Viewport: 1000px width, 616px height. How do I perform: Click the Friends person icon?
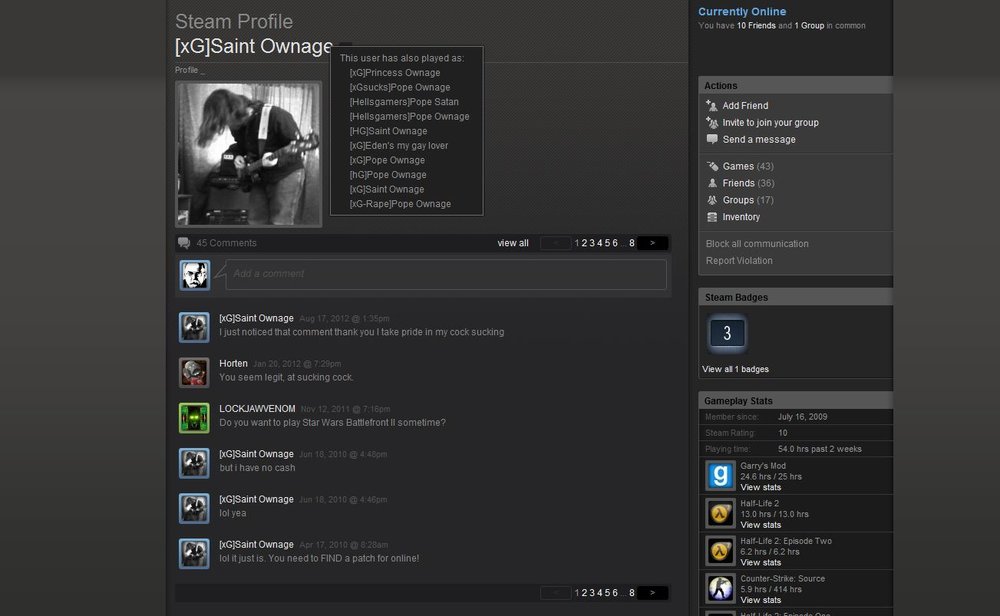712,183
